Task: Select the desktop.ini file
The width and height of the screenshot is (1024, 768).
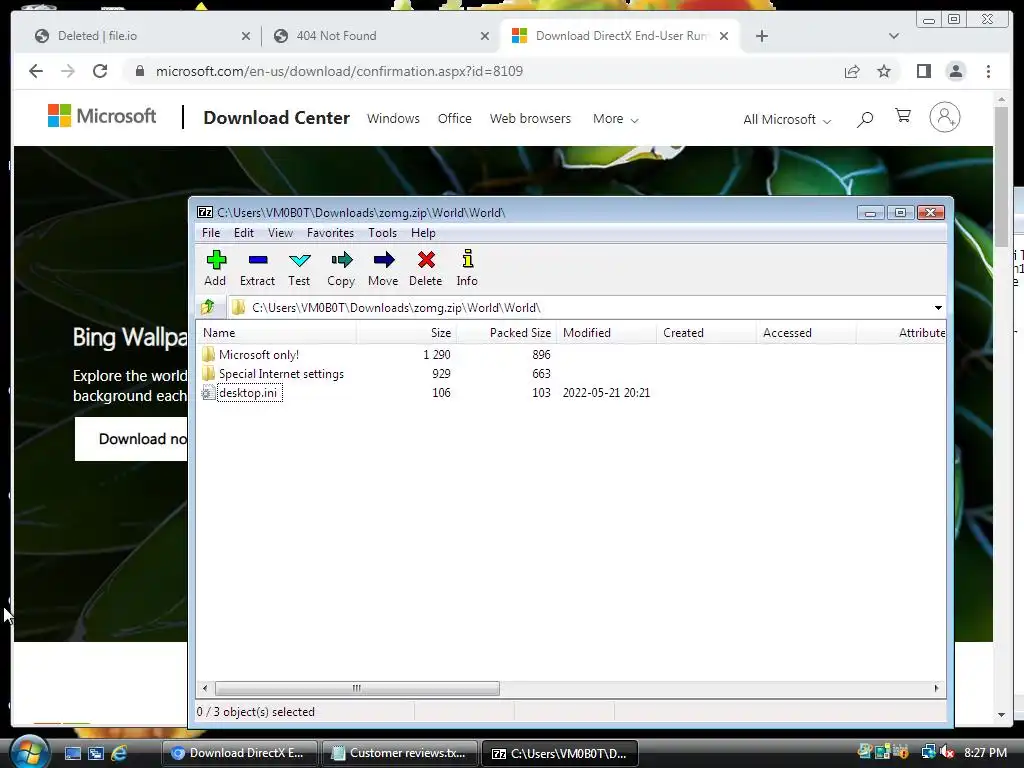Action: pyautogui.click(x=248, y=392)
